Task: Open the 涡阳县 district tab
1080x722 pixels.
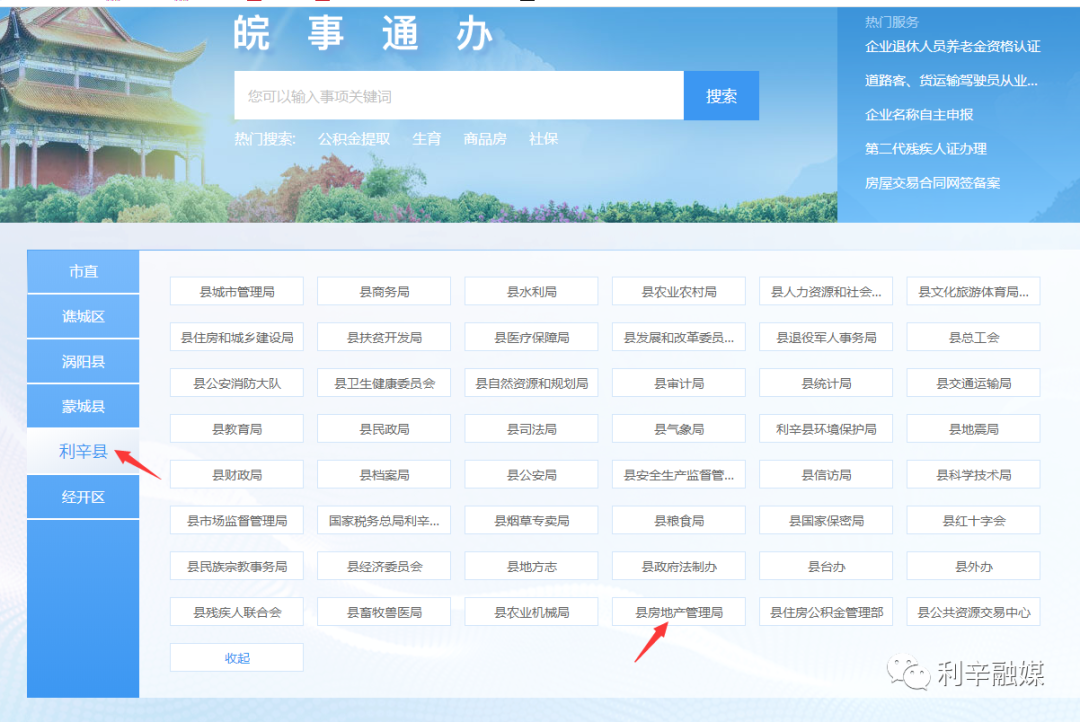Action: pos(83,362)
